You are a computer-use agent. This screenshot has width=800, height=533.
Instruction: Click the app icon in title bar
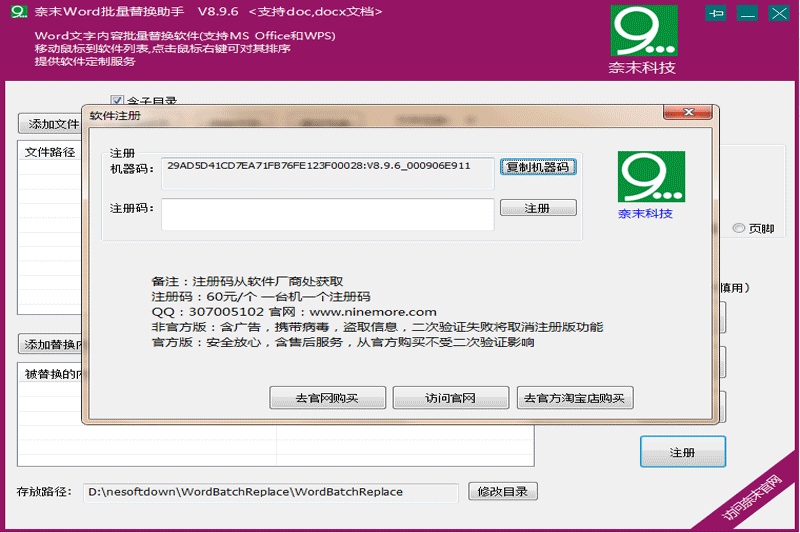pos(18,11)
